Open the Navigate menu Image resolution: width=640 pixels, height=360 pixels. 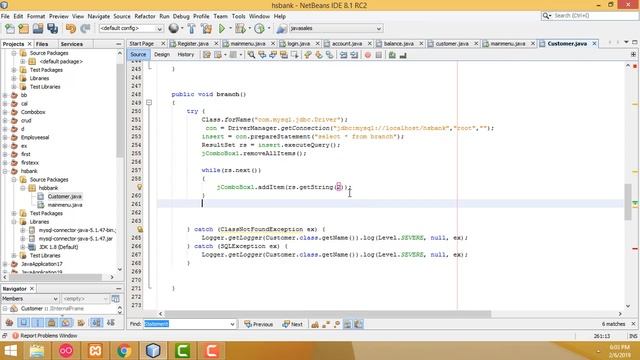pyautogui.click(x=98, y=16)
